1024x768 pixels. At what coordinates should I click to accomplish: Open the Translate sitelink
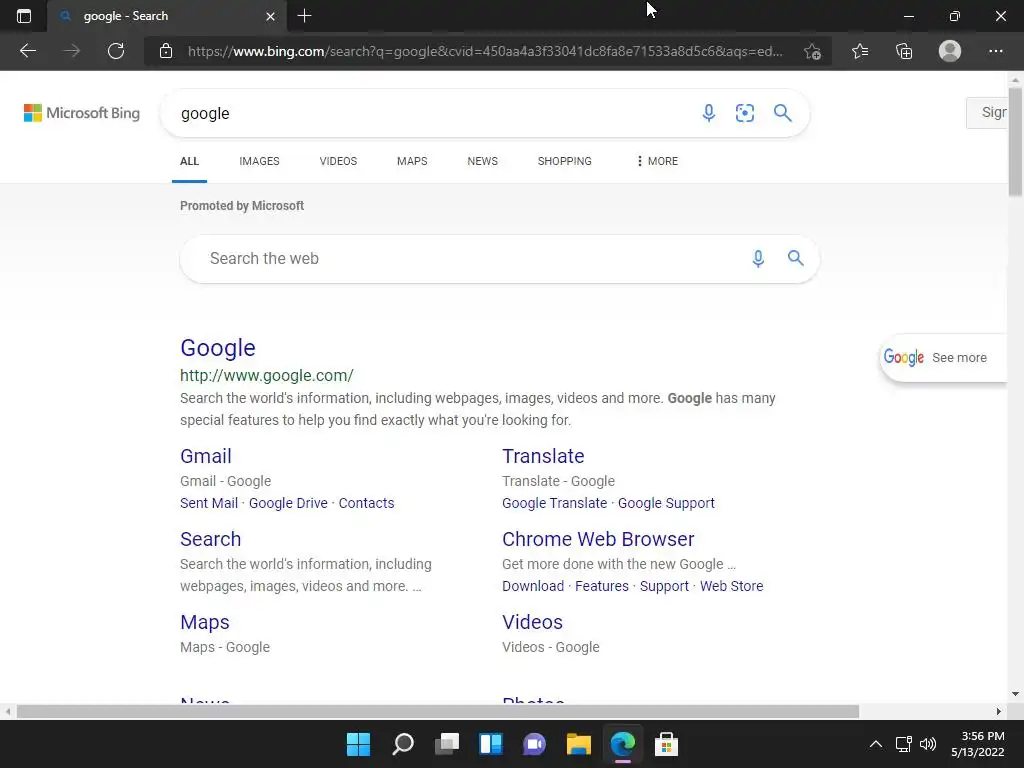pos(543,456)
